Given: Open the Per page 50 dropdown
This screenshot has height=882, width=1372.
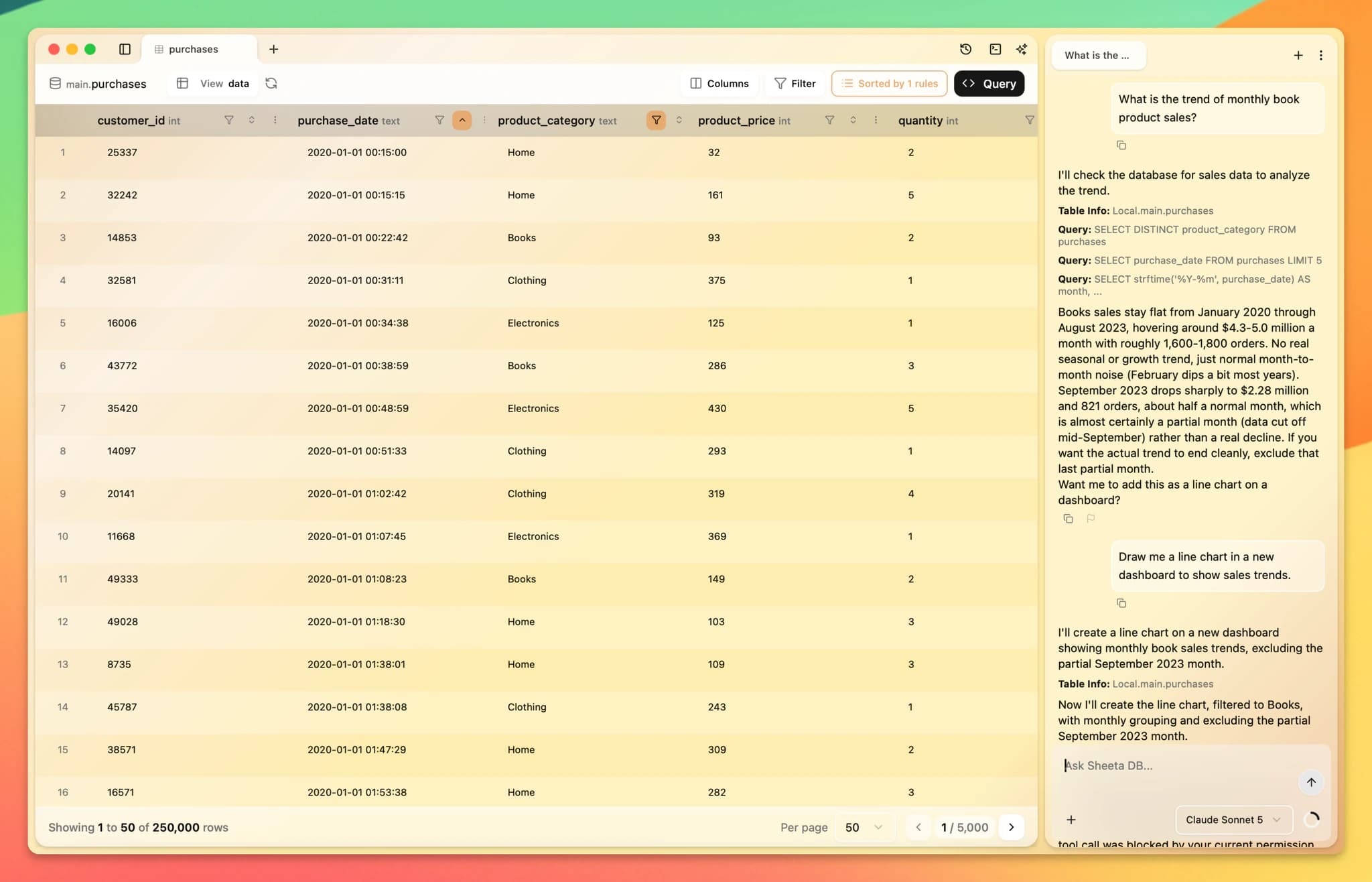Looking at the screenshot, I should tap(864, 827).
